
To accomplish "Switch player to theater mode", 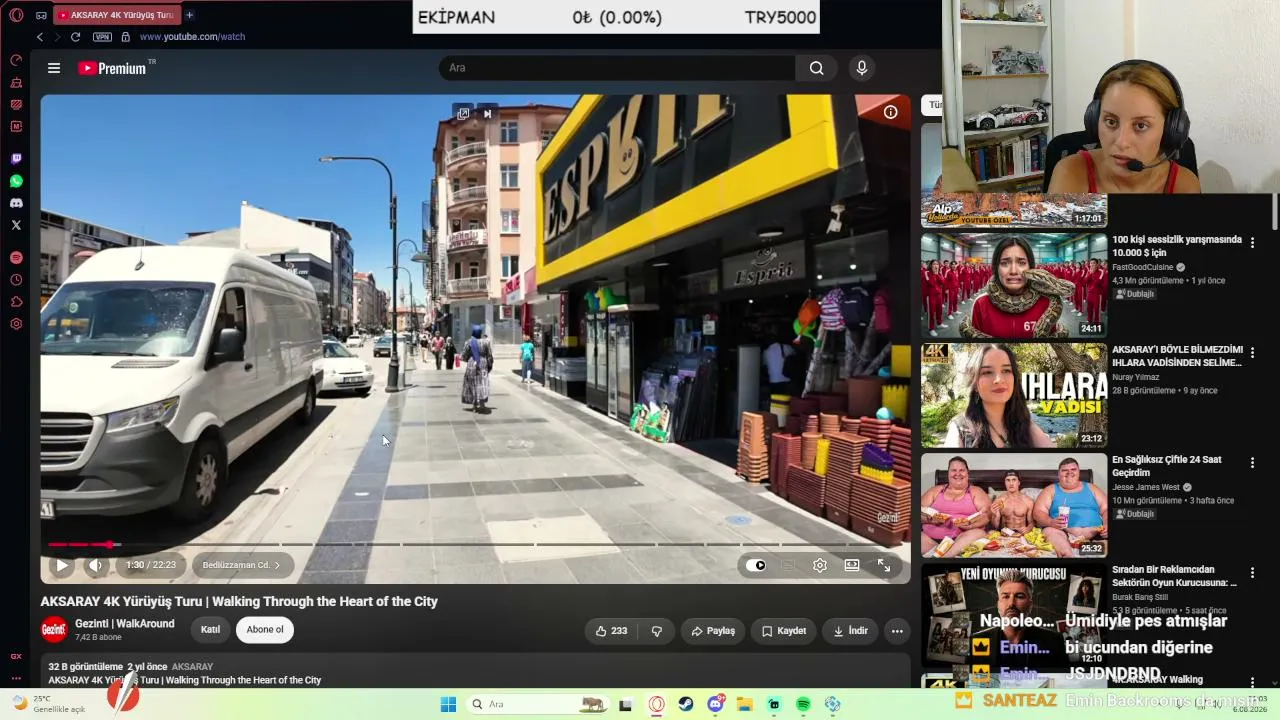I will 852,565.
